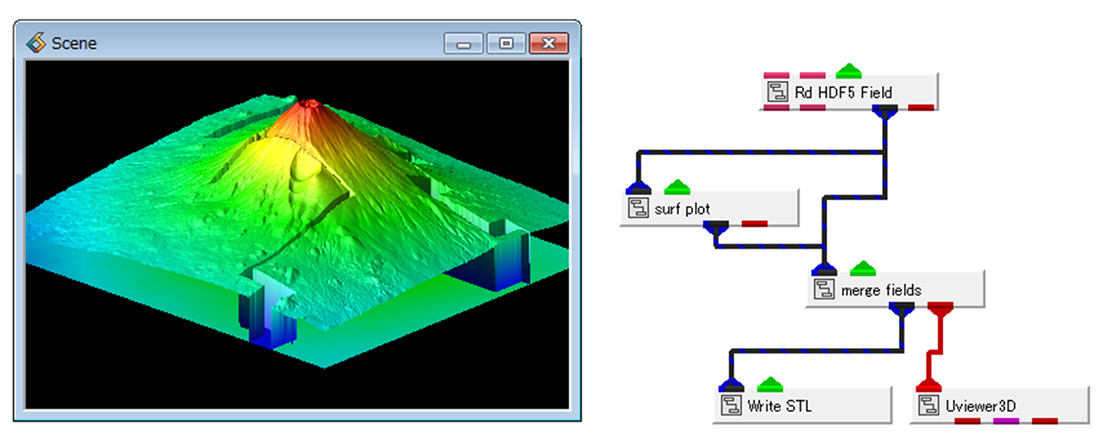Click the Rd HDF5 Field module icon
The width and height of the screenshot is (1100, 446).
pyautogui.click(x=777, y=92)
